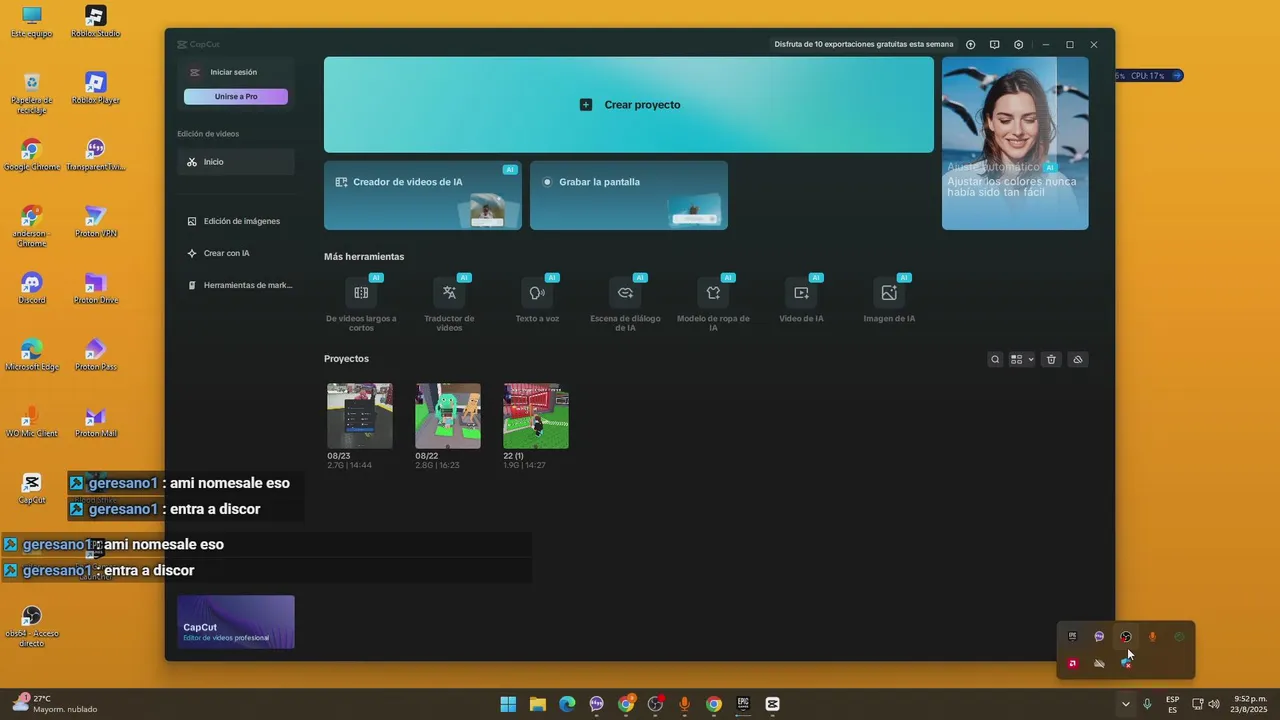The height and width of the screenshot is (720, 1280).
Task: Open the 08/22 project thumbnail
Action: (x=448, y=416)
